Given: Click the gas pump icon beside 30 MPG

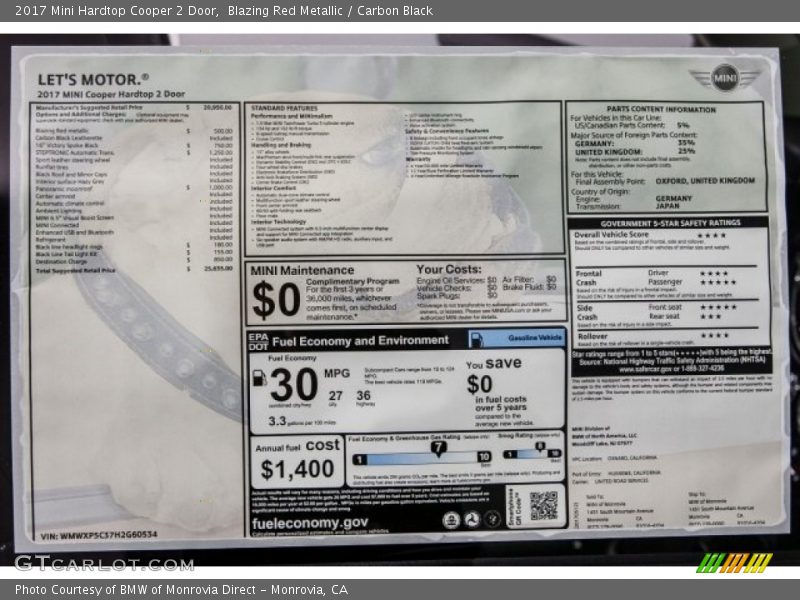Looking at the screenshot, I should click(260, 378).
